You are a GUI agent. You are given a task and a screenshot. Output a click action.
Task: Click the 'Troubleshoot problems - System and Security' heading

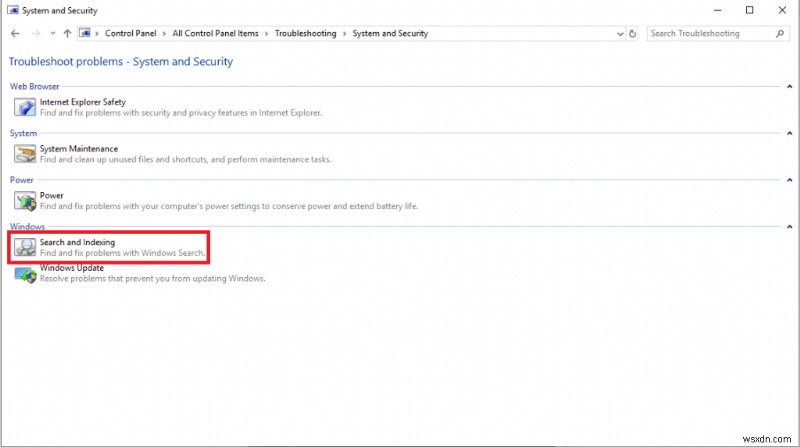[x=121, y=62]
